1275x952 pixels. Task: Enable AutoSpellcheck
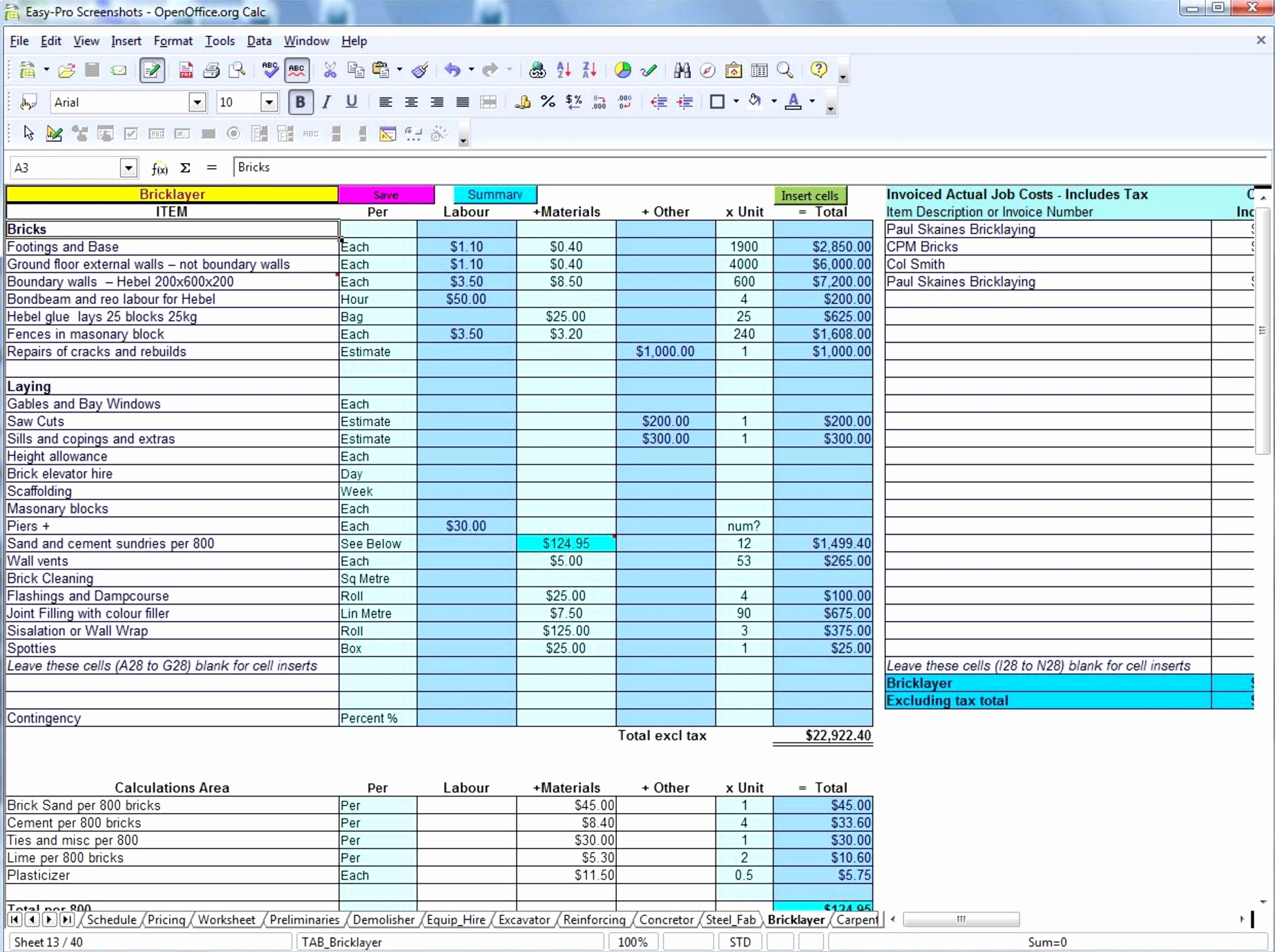point(296,70)
